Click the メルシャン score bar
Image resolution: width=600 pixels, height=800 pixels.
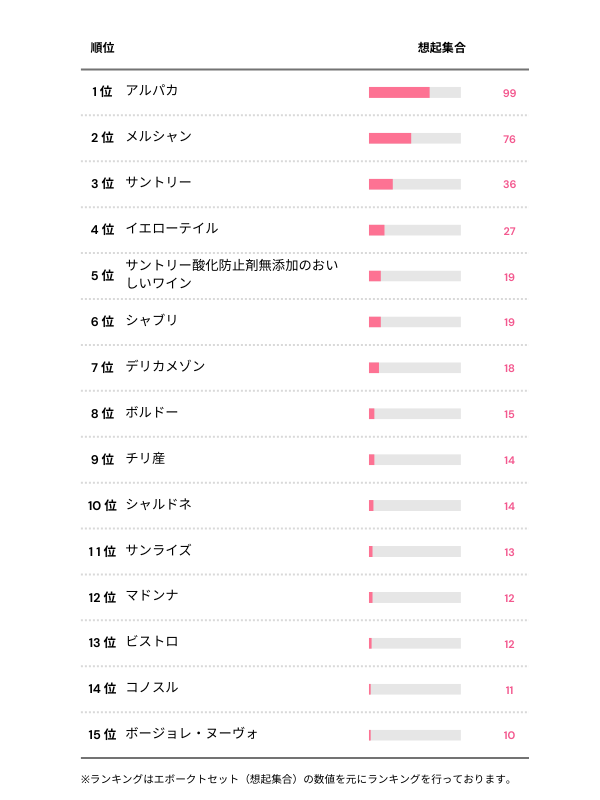tap(414, 138)
